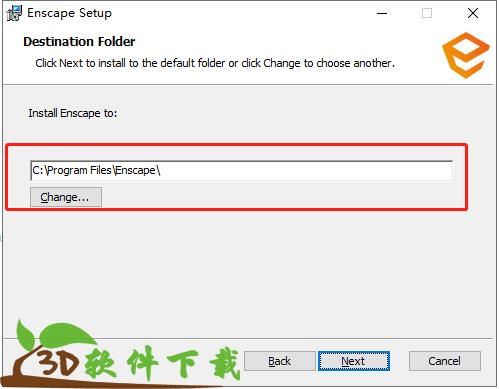Viewport: 499px width, 389px height.
Task: Click the green 下 watermark character
Action: [183, 363]
